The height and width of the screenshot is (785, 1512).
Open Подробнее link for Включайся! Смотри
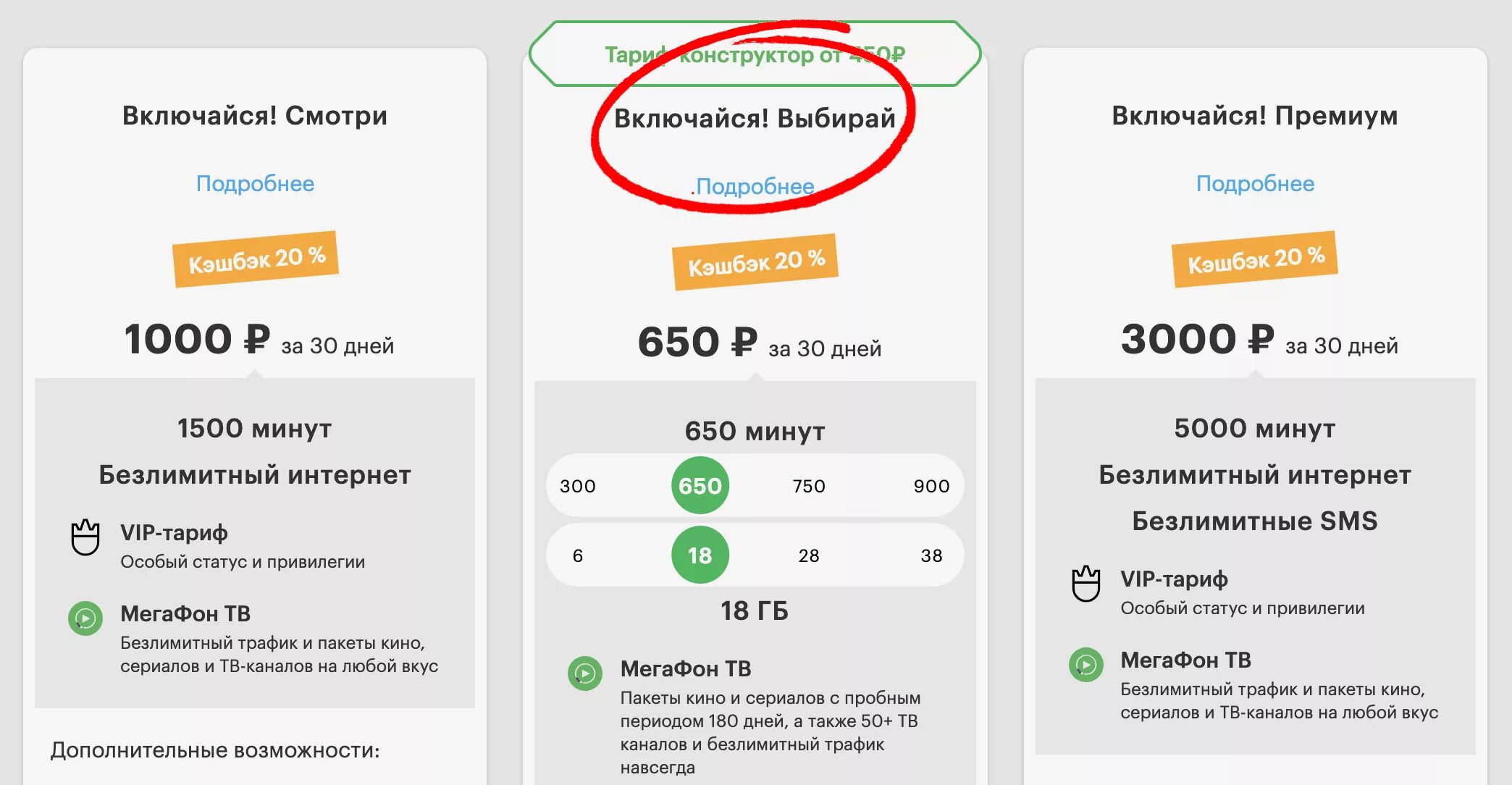(x=250, y=185)
